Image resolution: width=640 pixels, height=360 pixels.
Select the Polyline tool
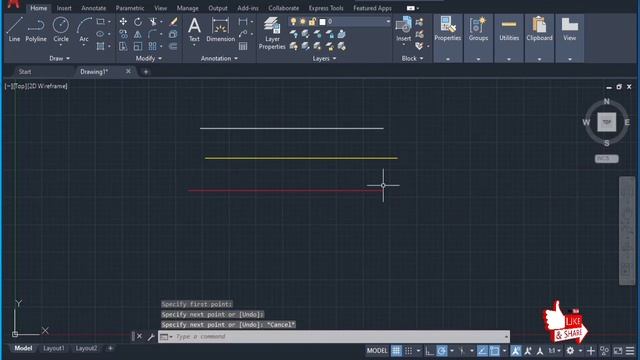(x=36, y=29)
